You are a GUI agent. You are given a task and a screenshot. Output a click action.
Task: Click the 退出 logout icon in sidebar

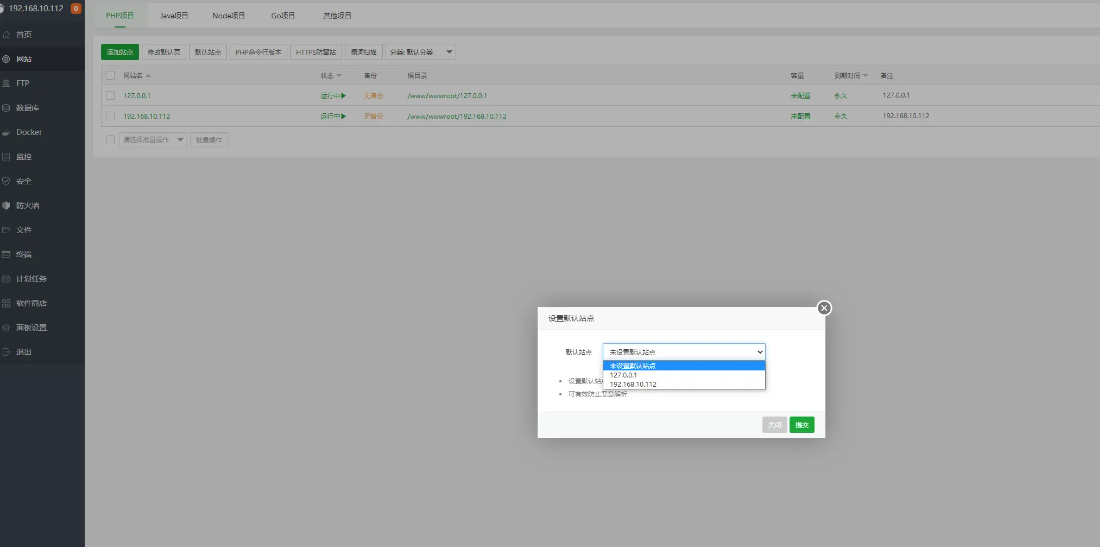tap(7, 352)
